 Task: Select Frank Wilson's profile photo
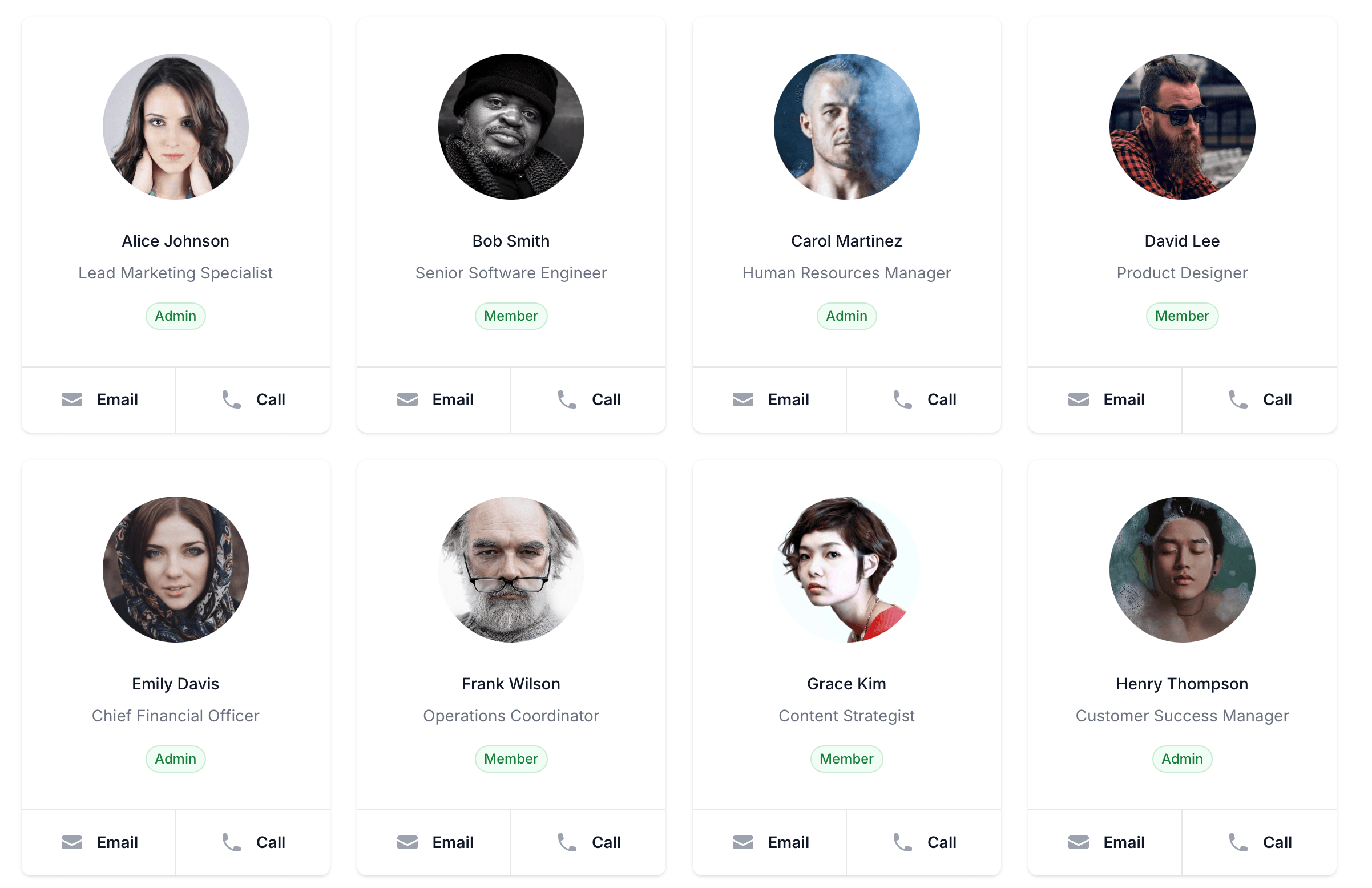[x=511, y=570]
